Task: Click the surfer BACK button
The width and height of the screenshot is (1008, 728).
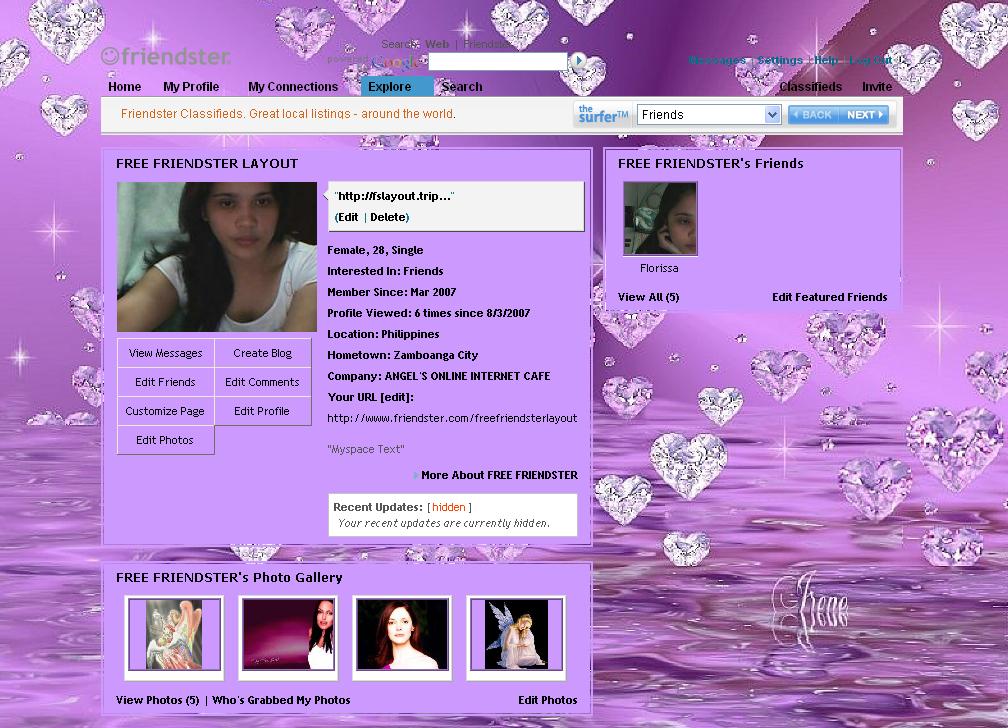Action: [x=813, y=115]
